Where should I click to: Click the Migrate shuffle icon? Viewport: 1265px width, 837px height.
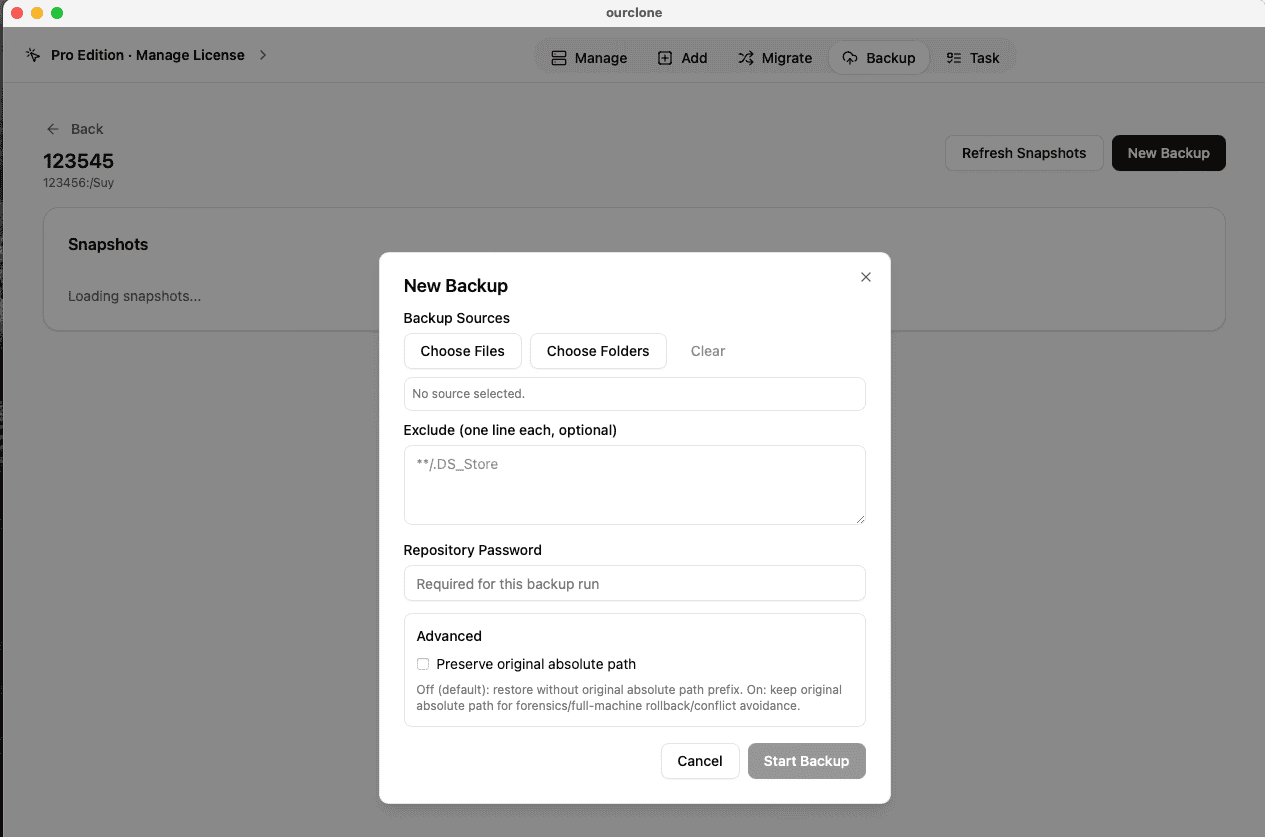(x=746, y=57)
